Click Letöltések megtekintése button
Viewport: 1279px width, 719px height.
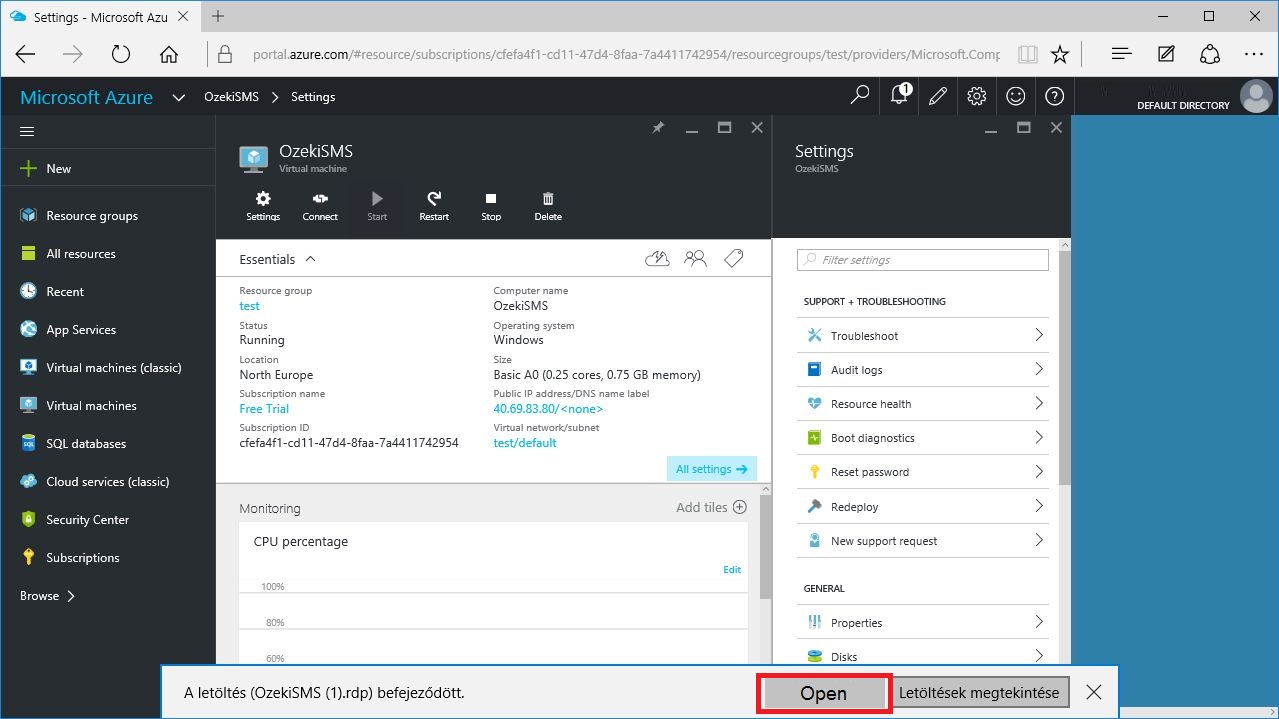[x=981, y=693]
